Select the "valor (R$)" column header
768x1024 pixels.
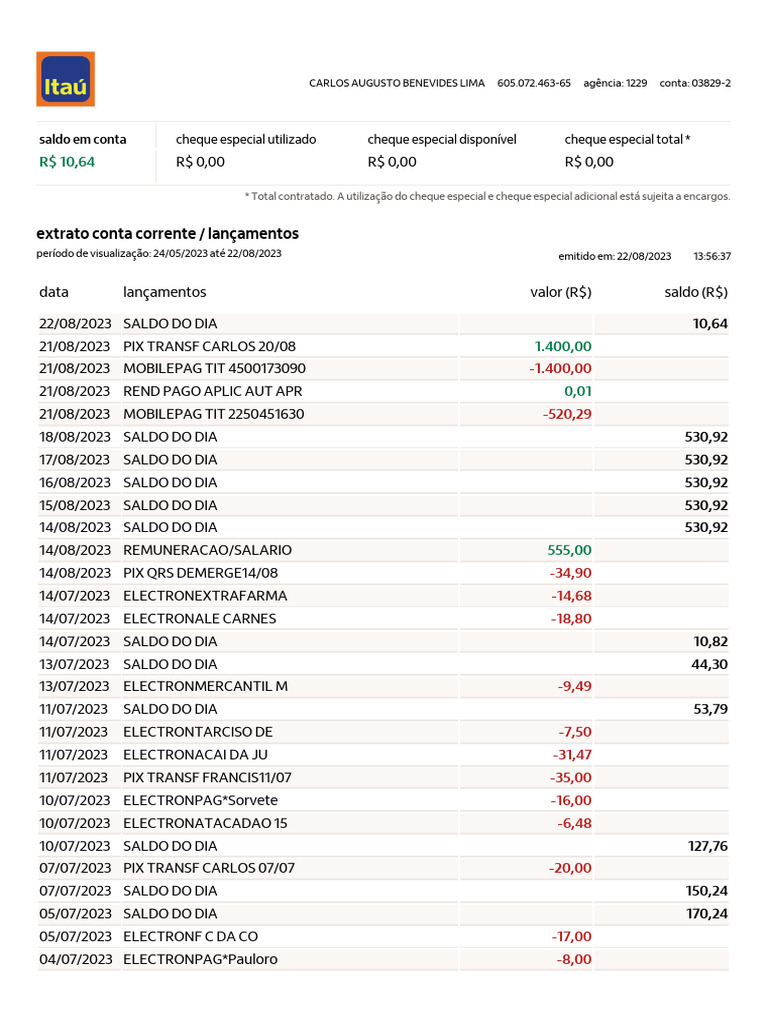pos(560,293)
